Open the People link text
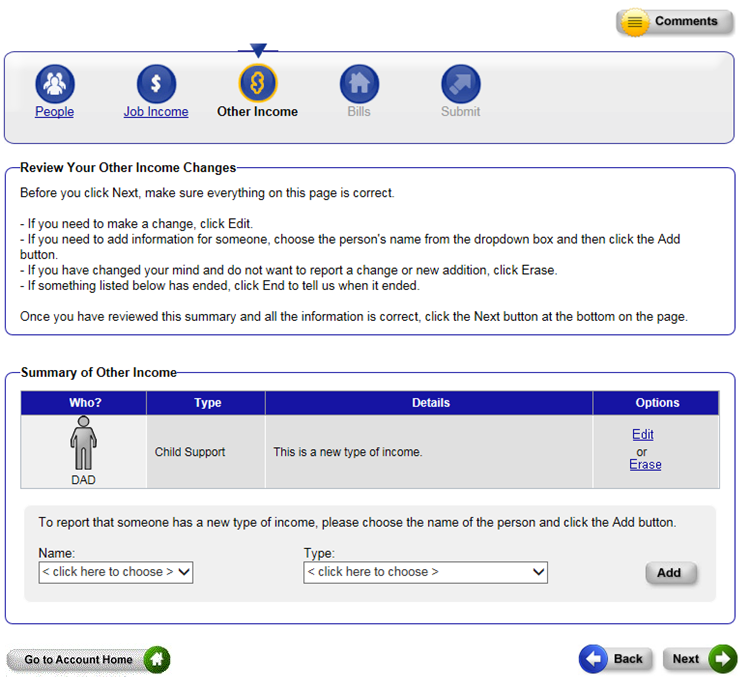Screen dimensions: 750x689 55,112
